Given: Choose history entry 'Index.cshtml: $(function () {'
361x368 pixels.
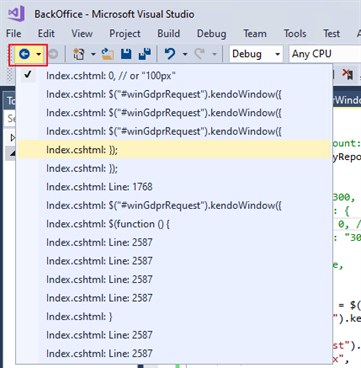Looking at the screenshot, I should (x=175, y=224).
